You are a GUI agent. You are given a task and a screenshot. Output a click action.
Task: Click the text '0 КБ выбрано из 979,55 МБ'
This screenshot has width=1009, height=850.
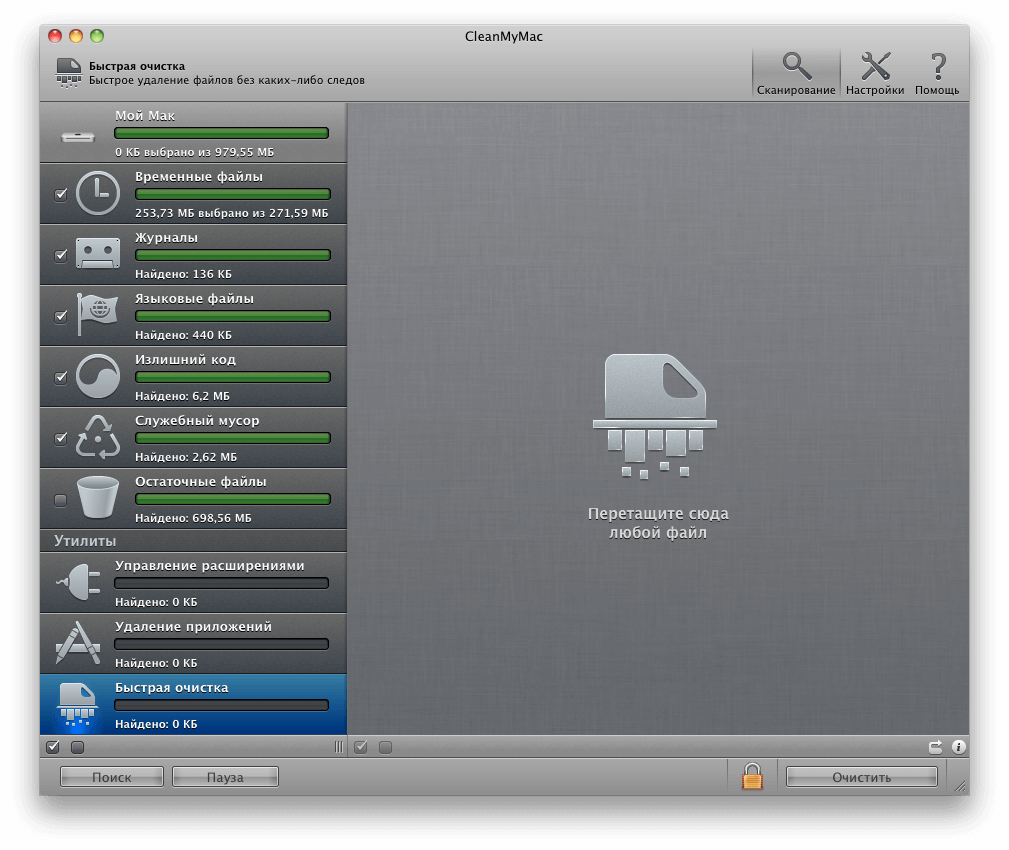pyautogui.click(x=194, y=152)
